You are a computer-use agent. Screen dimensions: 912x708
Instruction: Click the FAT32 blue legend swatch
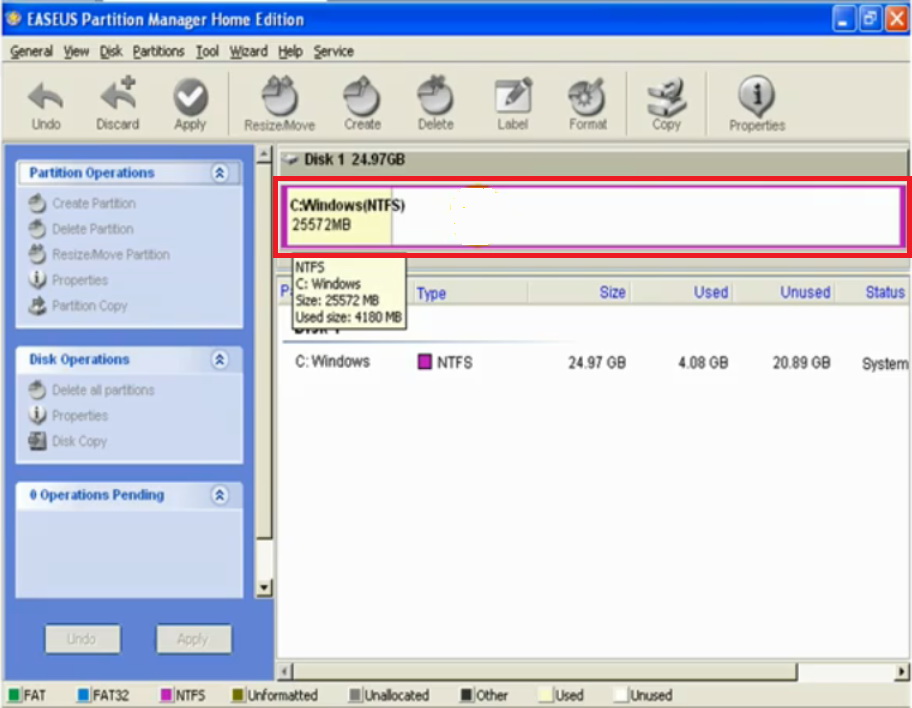click(84, 695)
